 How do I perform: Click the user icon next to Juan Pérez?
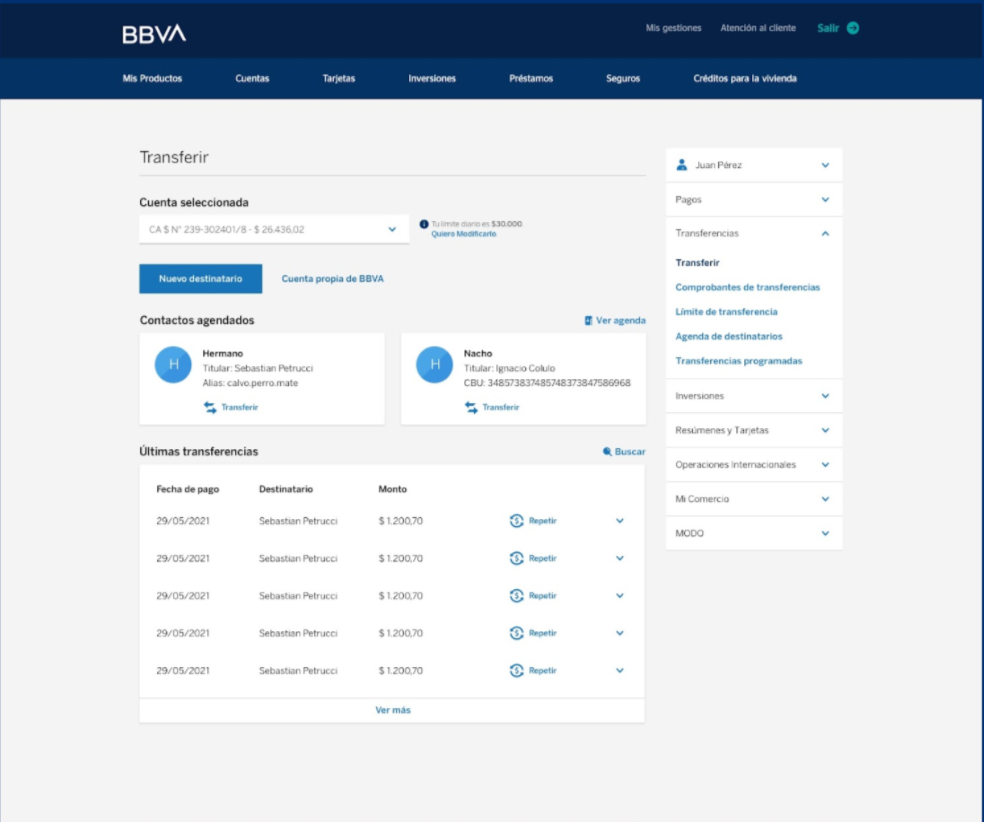[x=682, y=165]
